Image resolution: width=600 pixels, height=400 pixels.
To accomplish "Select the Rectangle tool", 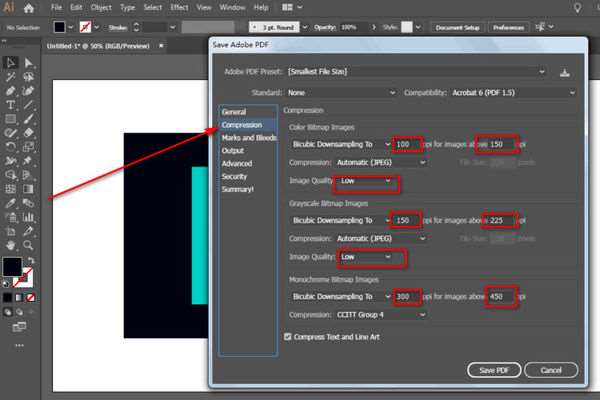I will [x=10, y=119].
